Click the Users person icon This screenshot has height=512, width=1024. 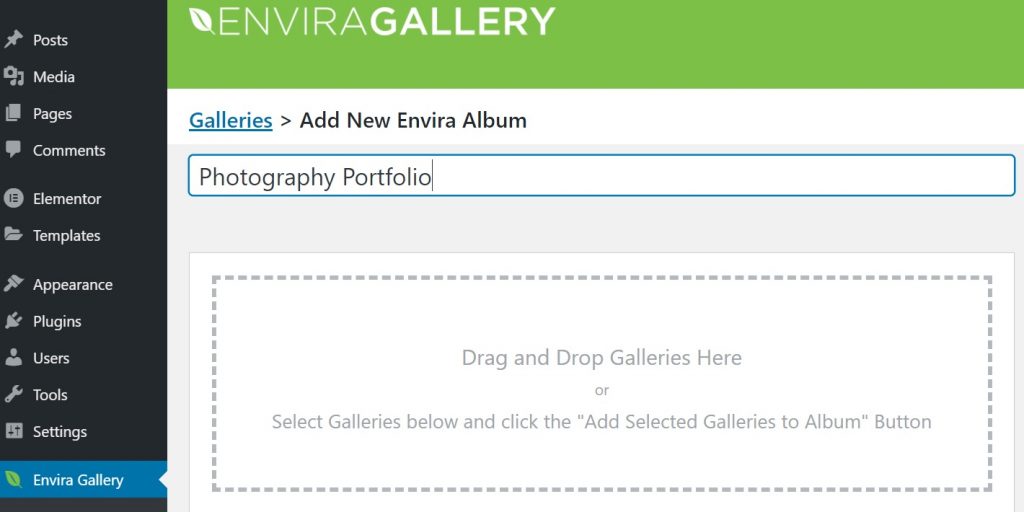13,357
